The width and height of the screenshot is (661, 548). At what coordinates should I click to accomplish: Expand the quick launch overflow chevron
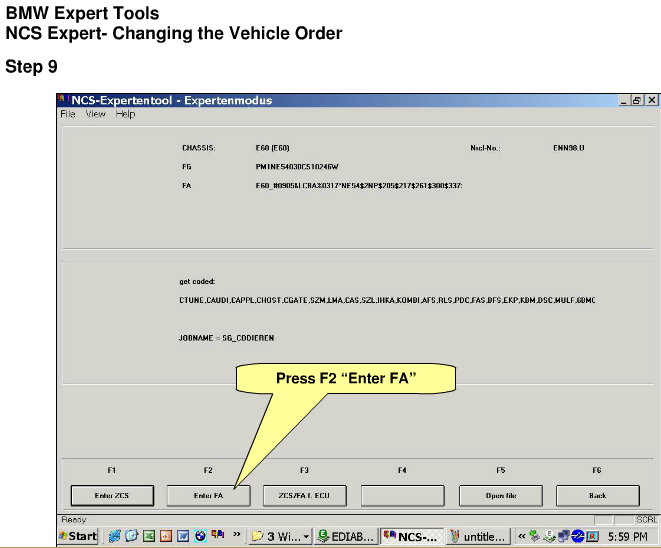[x=236, y=535]
